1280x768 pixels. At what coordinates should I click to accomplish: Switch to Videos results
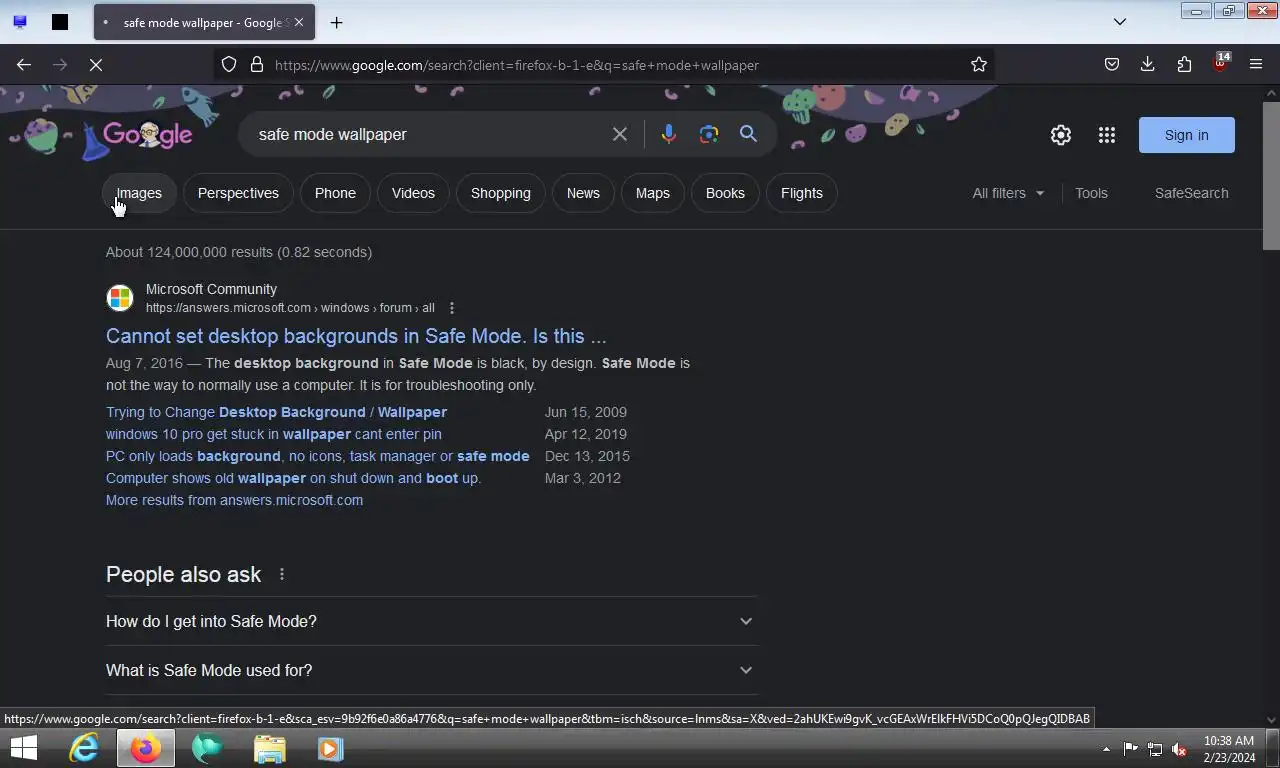tap(413, 193)
